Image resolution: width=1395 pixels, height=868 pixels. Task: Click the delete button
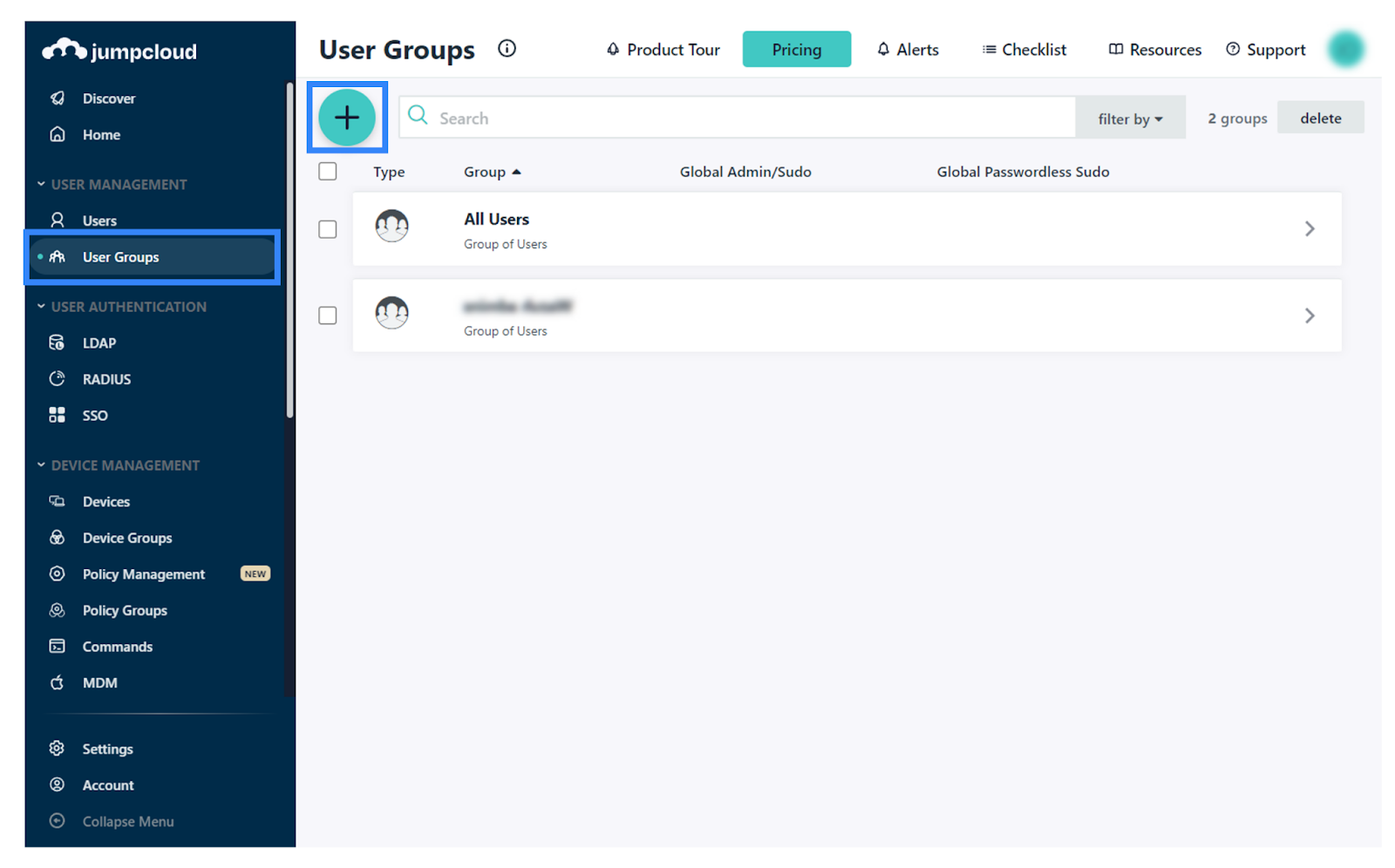1320,118
